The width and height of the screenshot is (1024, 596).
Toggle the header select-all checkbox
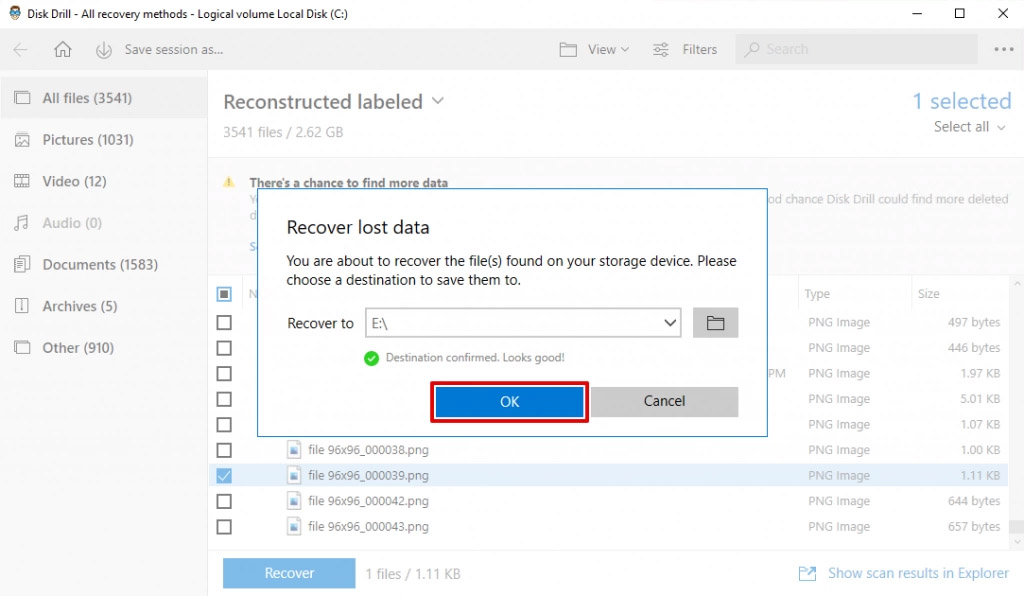tap(224, 294)
